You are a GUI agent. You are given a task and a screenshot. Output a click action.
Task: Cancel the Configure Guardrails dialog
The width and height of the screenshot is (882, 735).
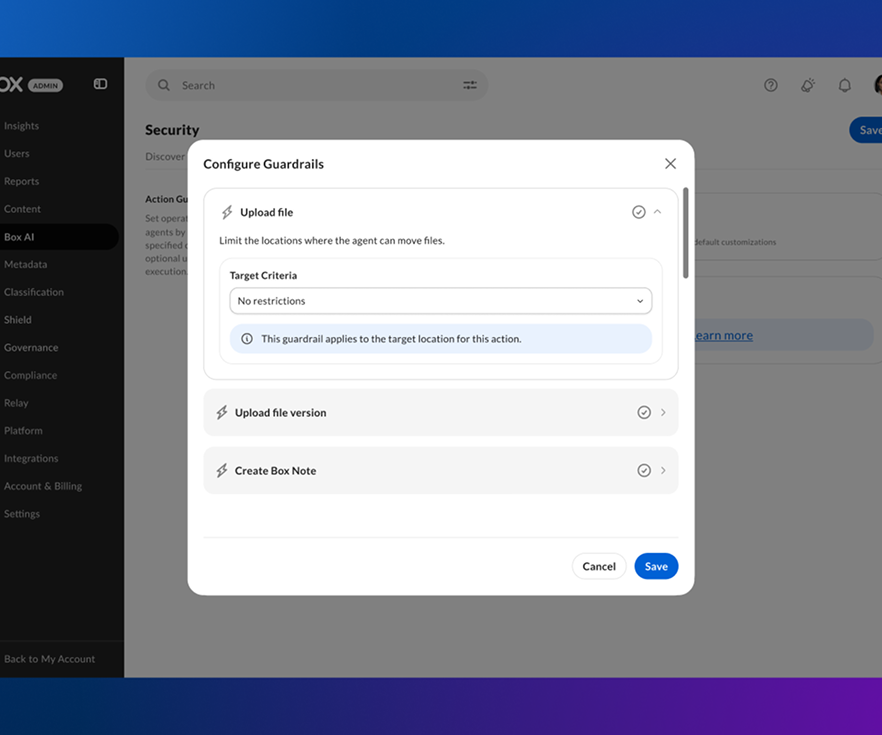[x=598, y=566]
